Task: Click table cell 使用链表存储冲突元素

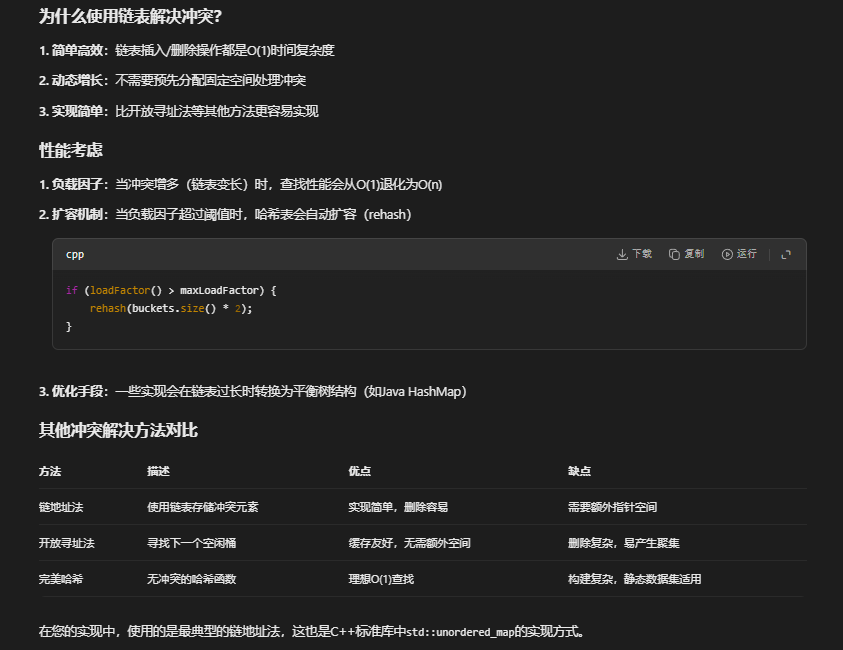Action: tap(203, 507)
